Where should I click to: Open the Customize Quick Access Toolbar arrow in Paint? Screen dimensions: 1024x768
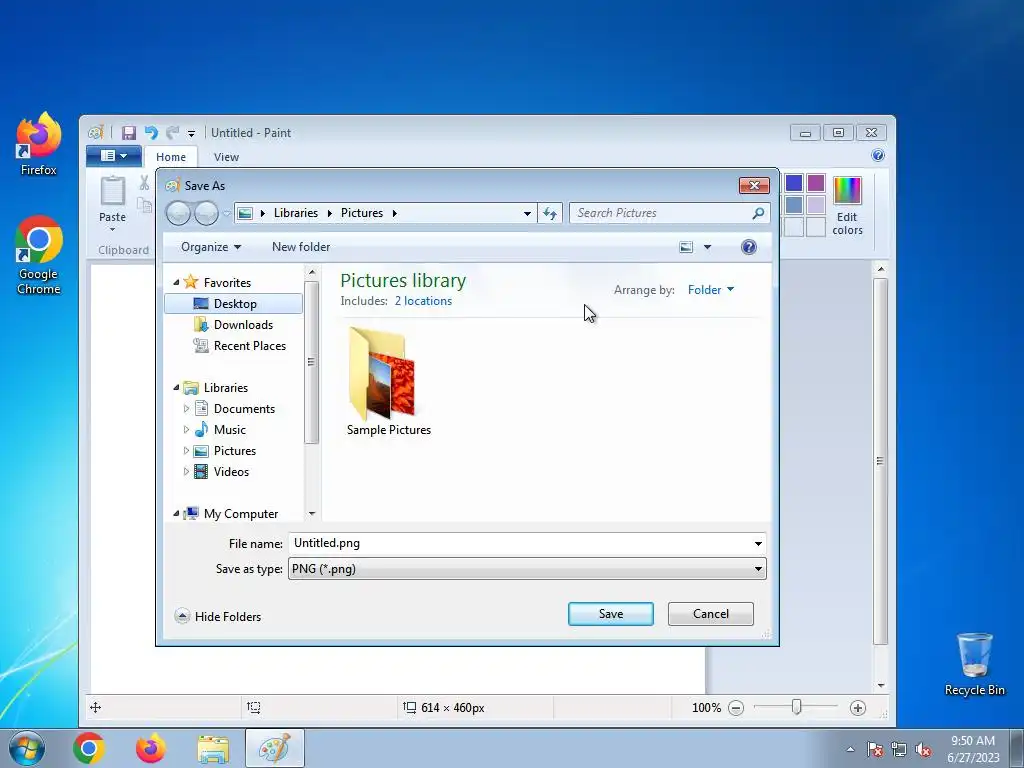pyautogui.click(x=191, y=134)
